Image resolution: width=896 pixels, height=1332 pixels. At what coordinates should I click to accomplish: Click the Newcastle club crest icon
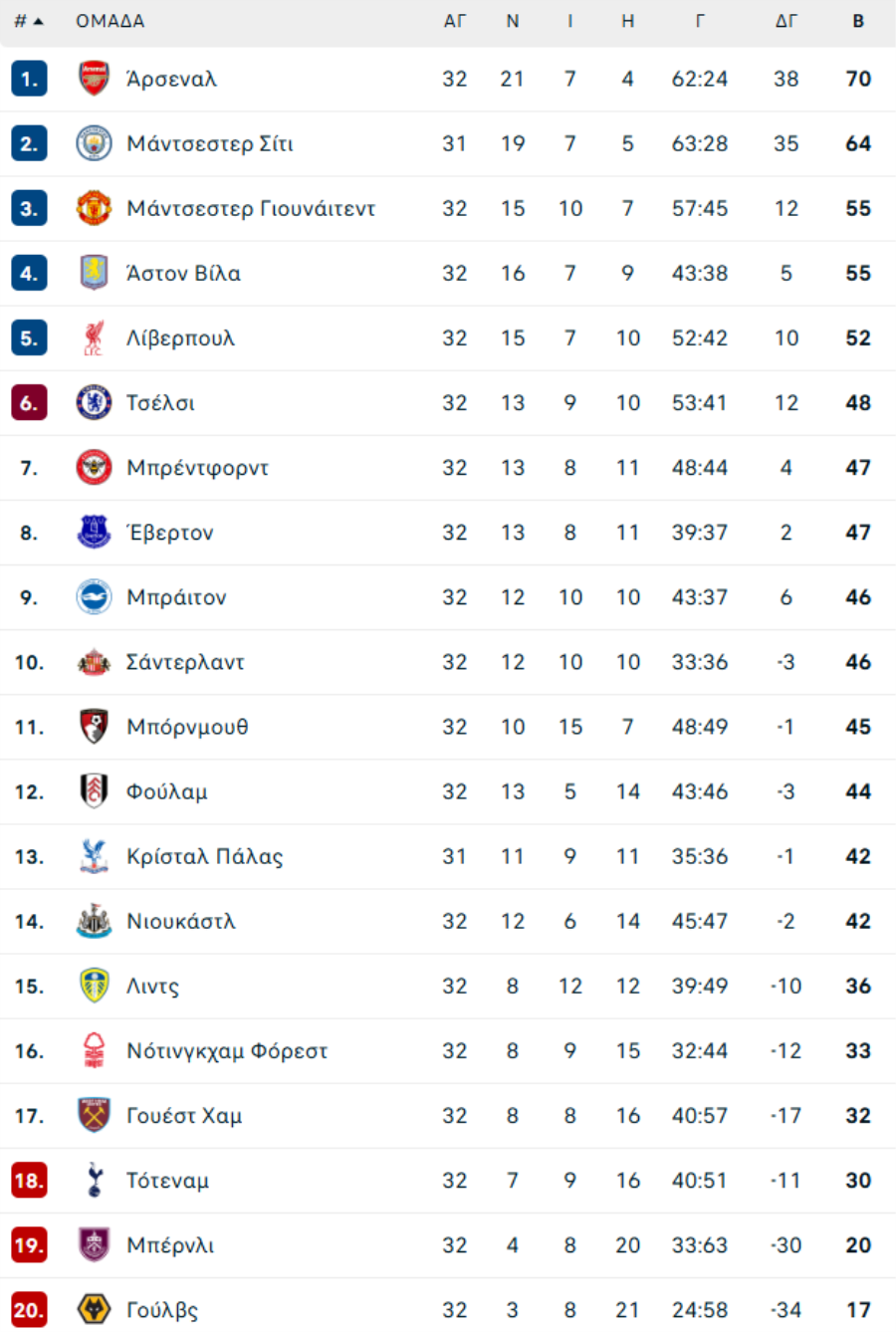(x=94, y=922)
